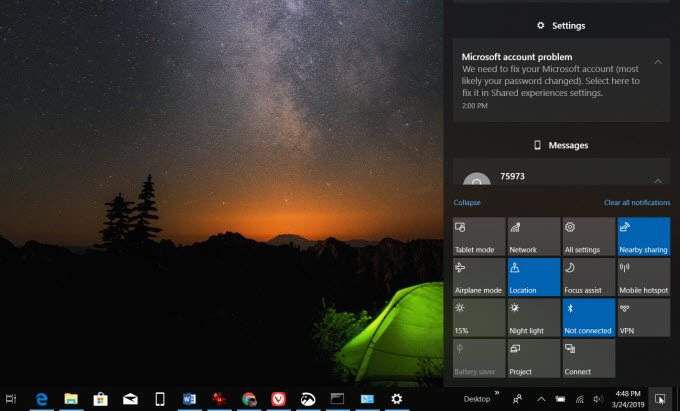This screenshot has height=411, width=680.
Task: Launch Vivaldi browser from the taskbar
Action: 278,399
